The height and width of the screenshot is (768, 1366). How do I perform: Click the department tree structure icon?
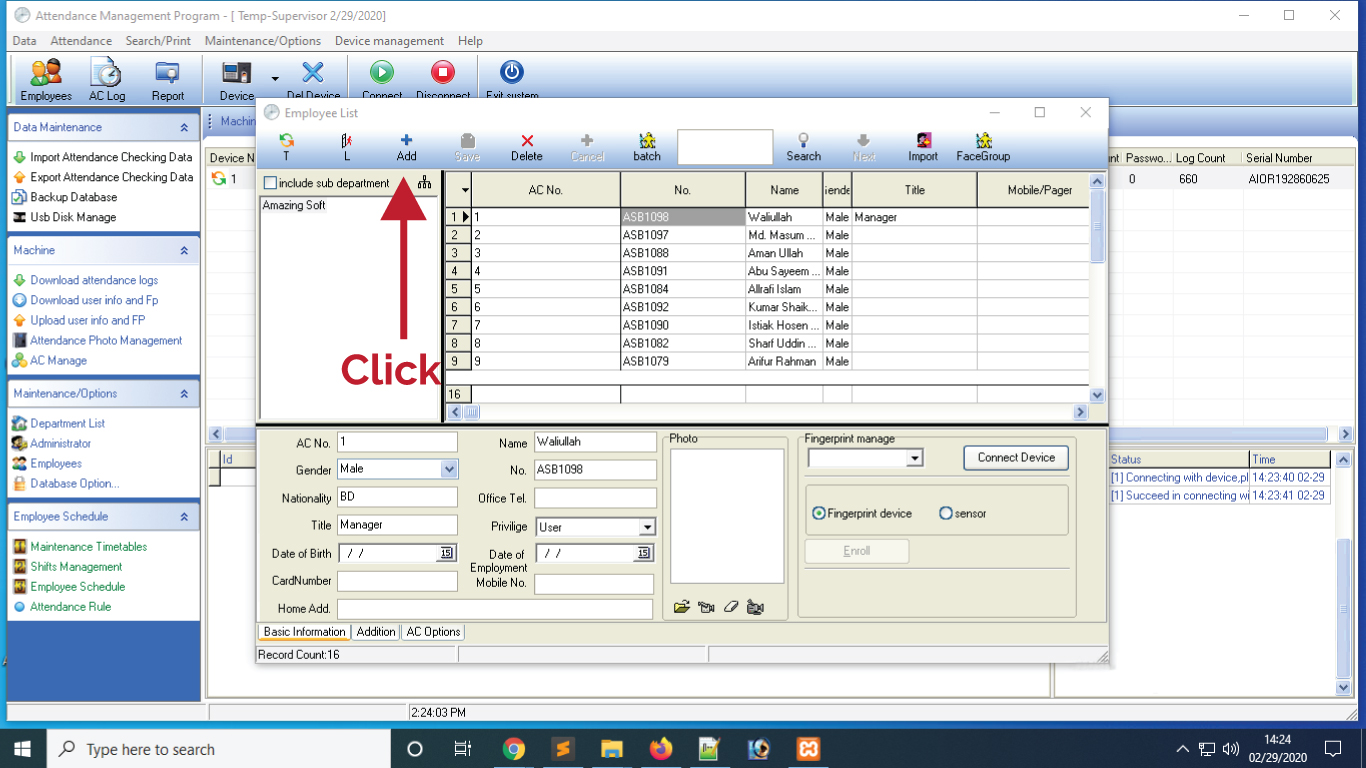coord(425,183)
